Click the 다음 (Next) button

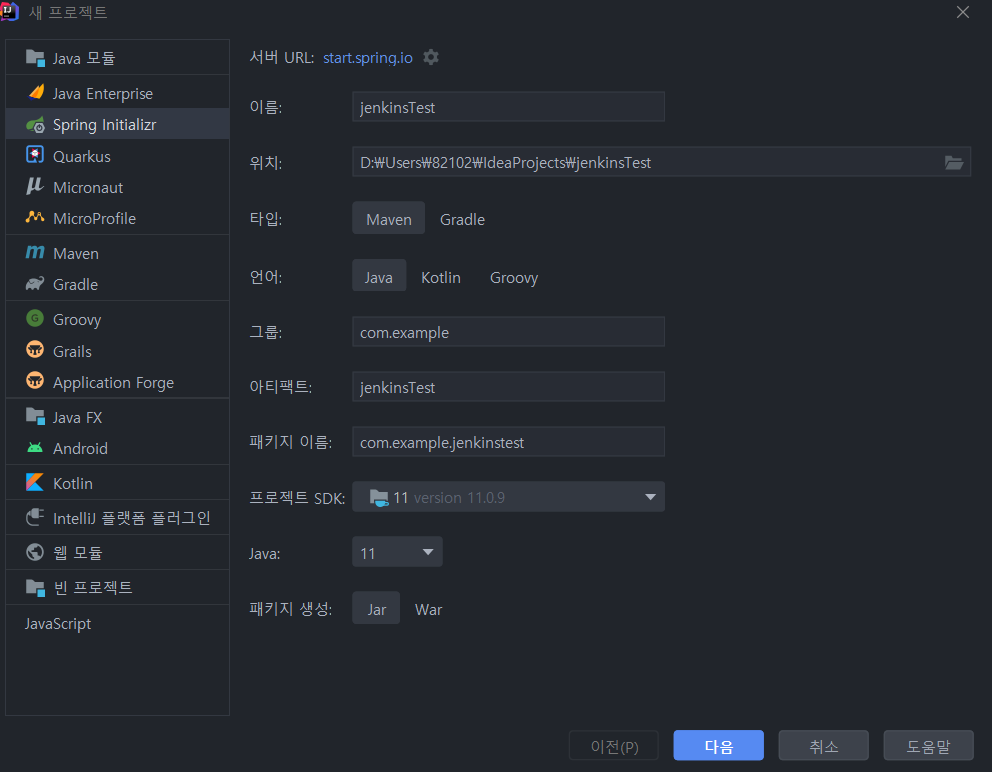(x=718, y=745)
